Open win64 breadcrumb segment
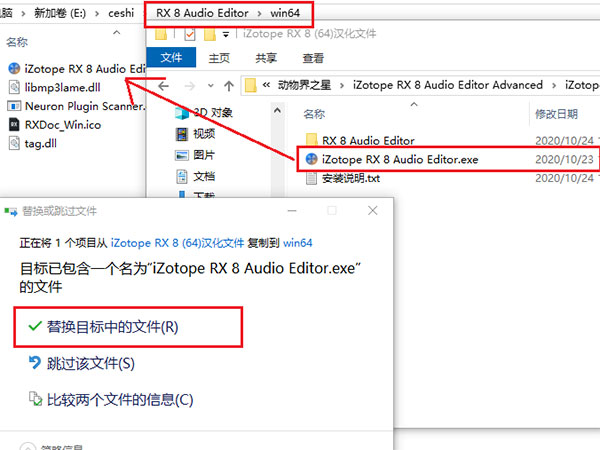The width and height of the screenshot is (600, 450). tap(285, 13)
